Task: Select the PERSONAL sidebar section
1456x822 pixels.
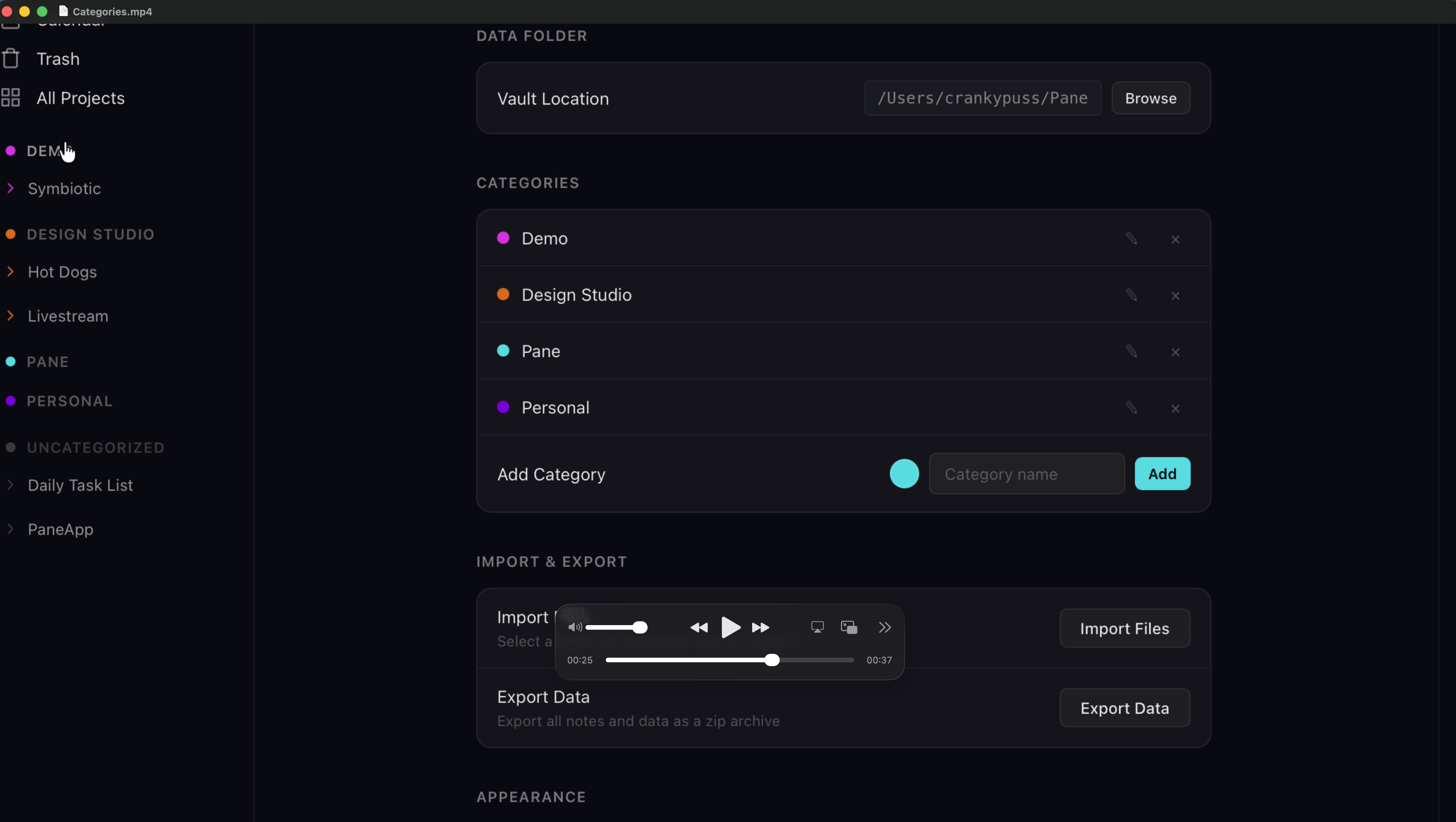Action: [70, 401]
